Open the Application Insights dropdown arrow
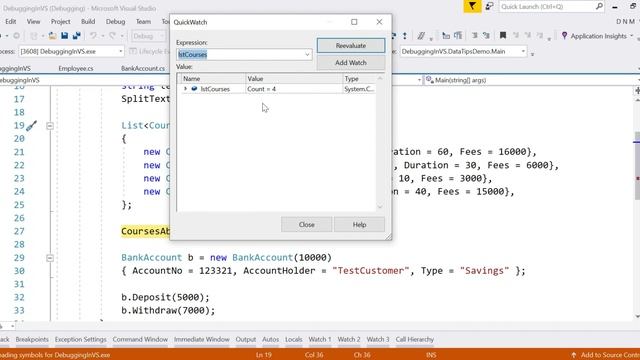 631,36
